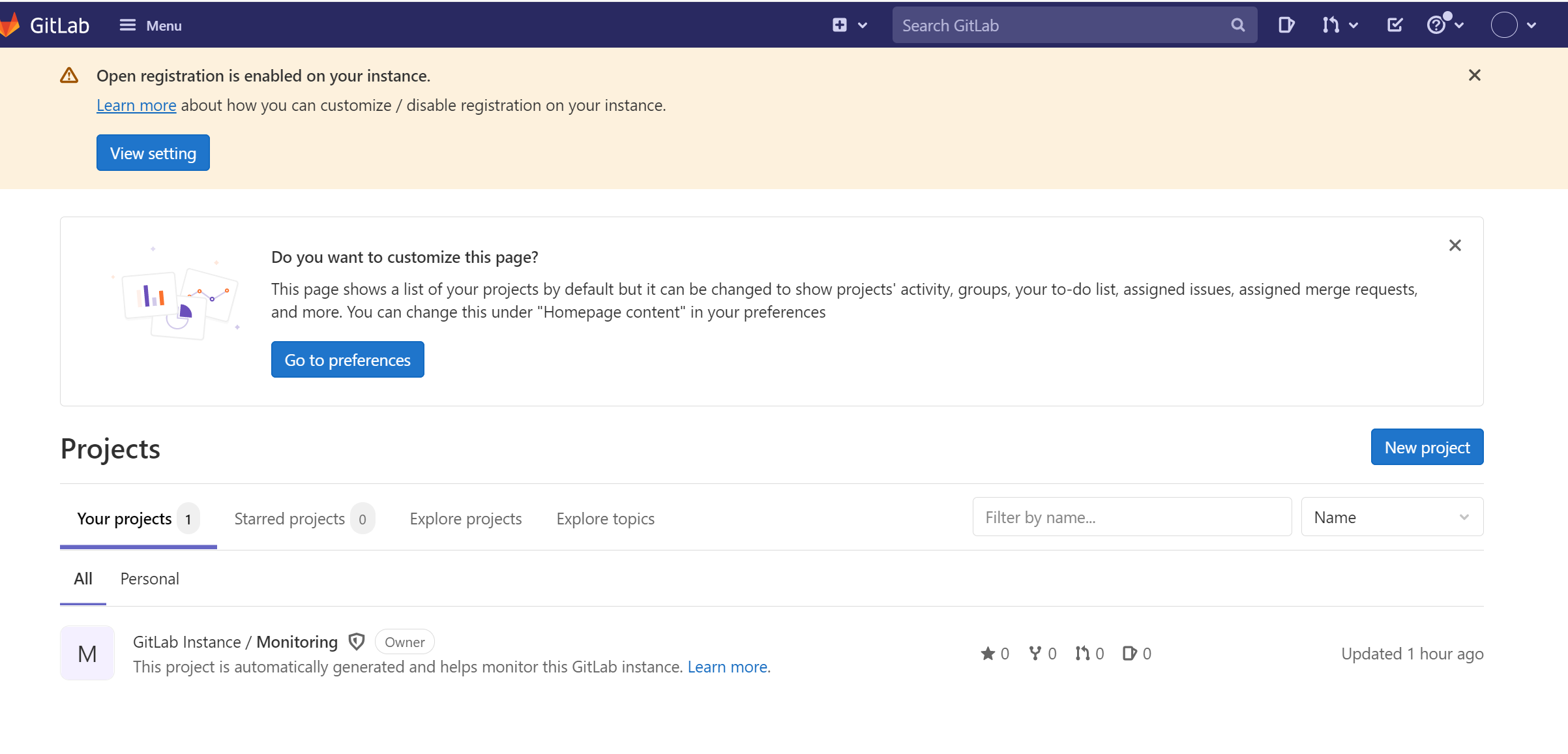Select the All projects sub-tab
1568x754 pixels.
83,579
